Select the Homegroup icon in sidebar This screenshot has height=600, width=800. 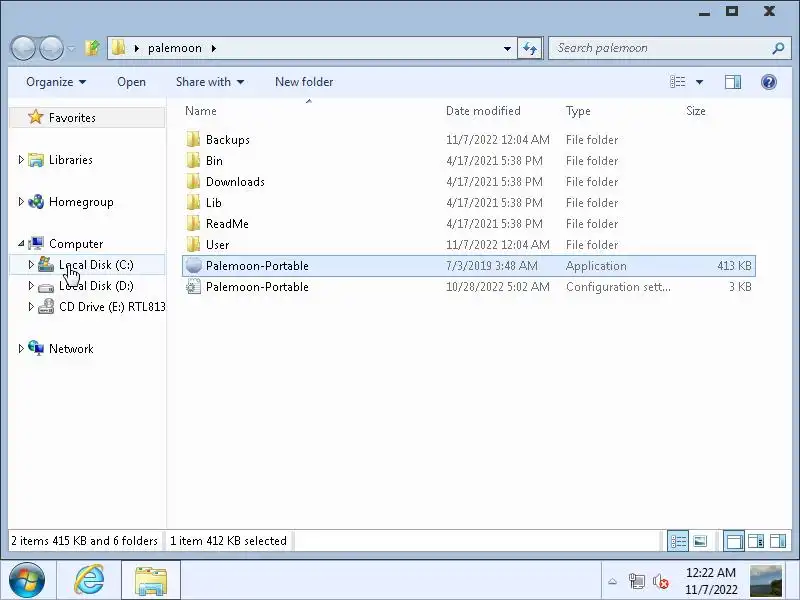click(x=36, y=202)
